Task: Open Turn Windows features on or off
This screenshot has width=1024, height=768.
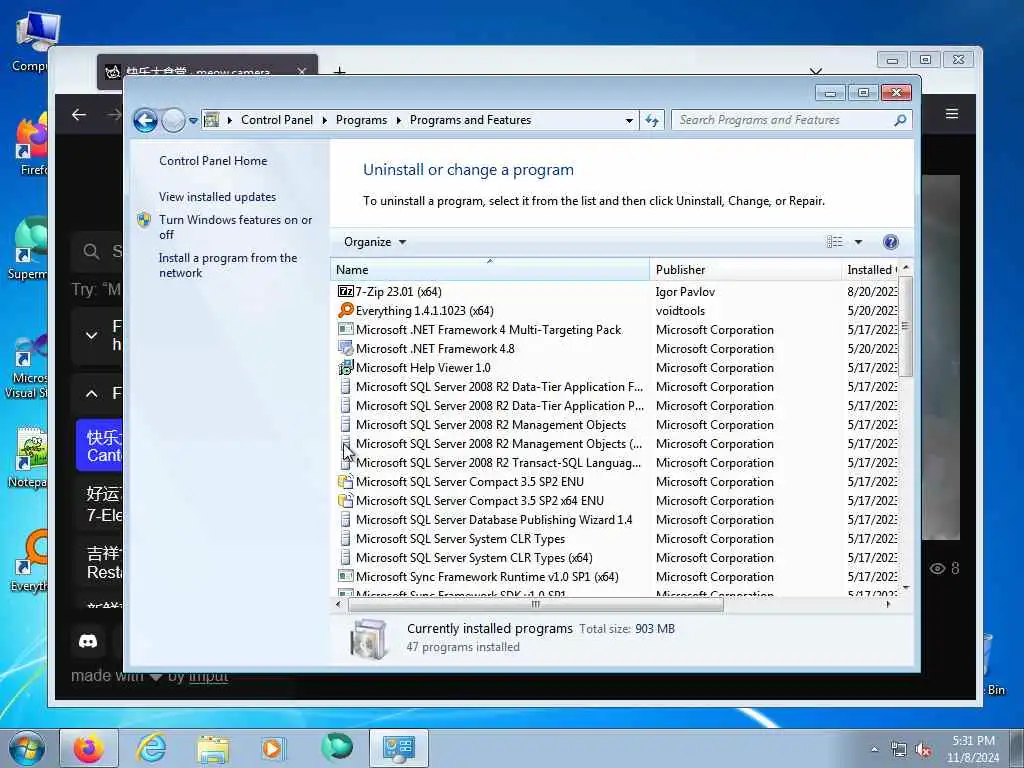Action: pos(235,227)
